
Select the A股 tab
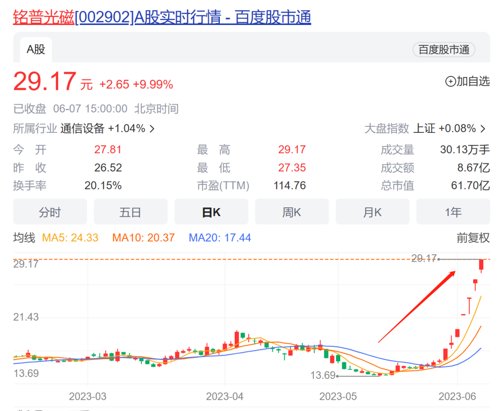(36, 50)
